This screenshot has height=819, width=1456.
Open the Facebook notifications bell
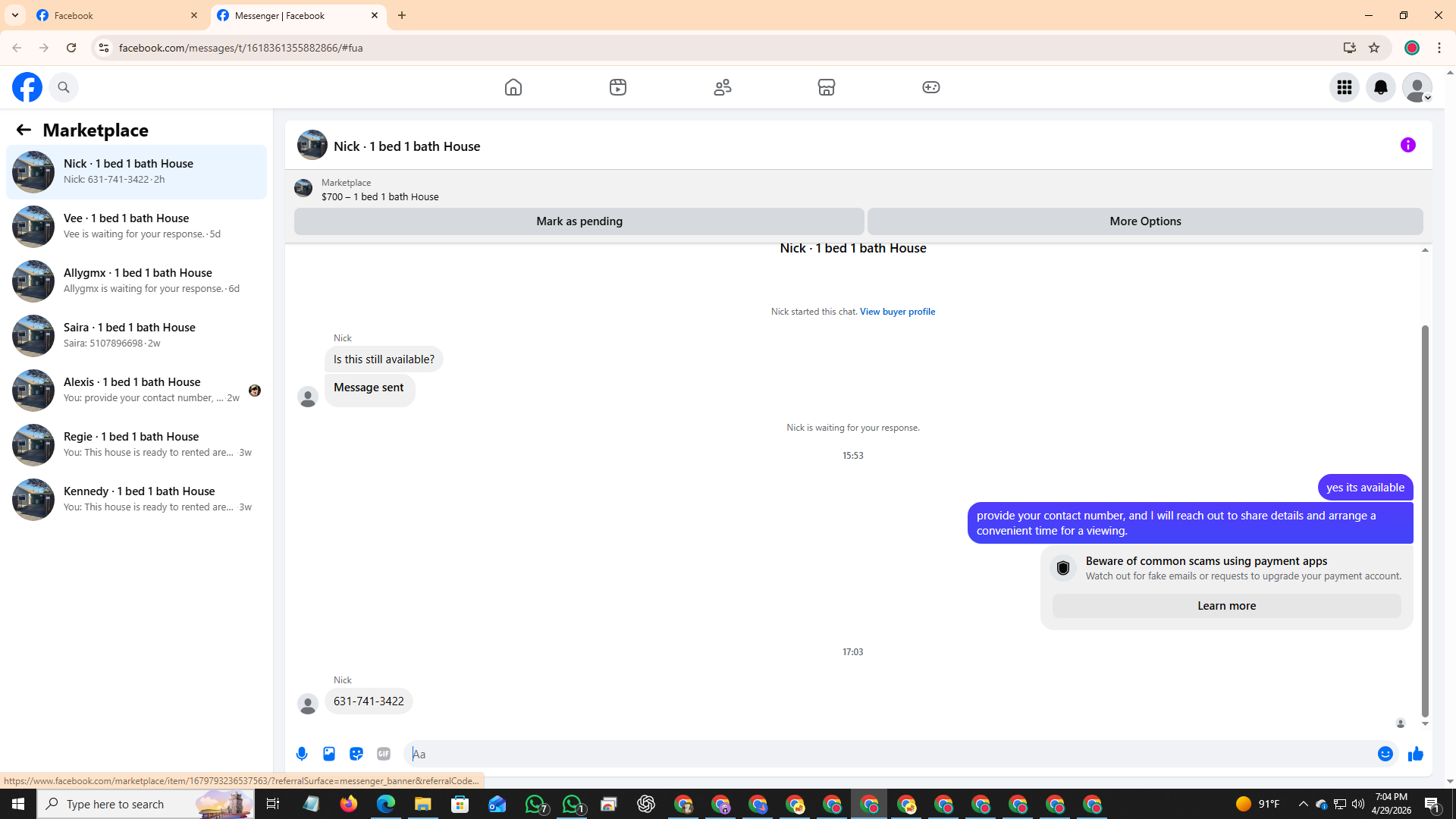1380,87
